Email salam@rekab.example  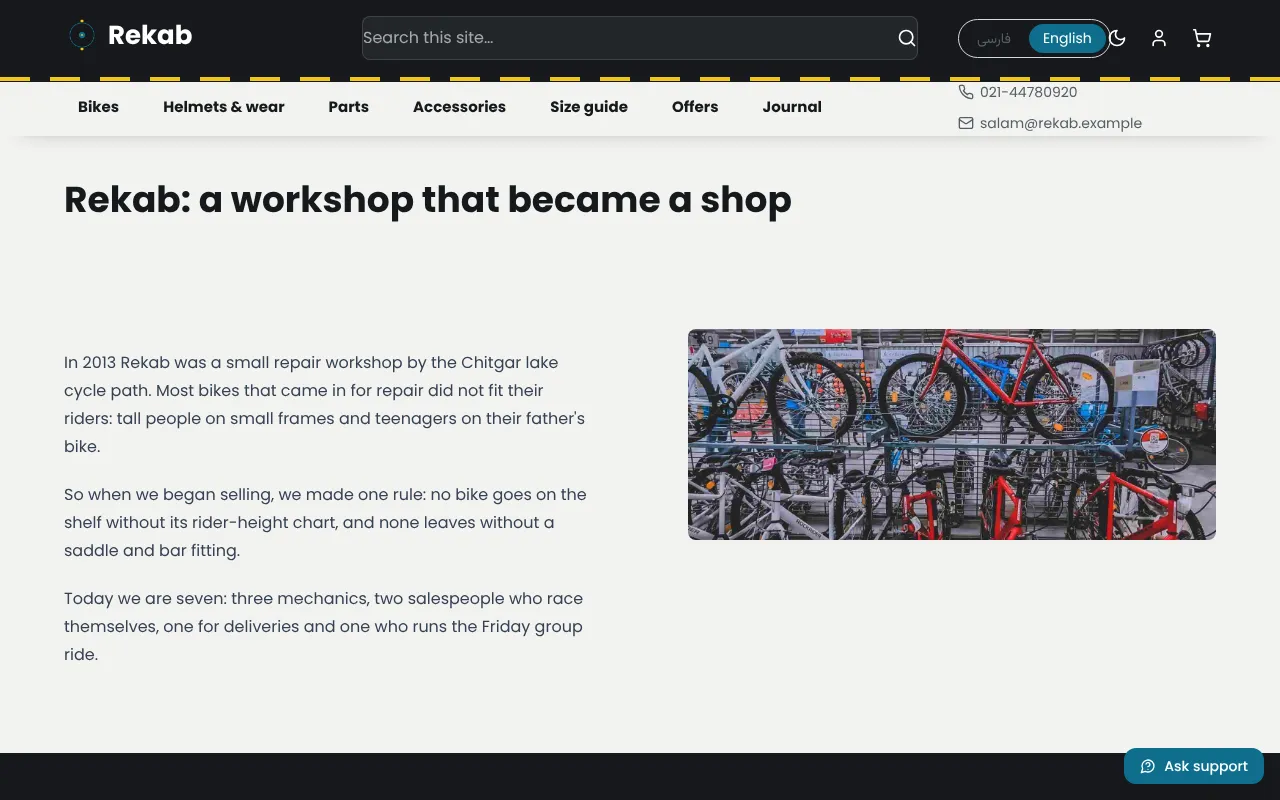coord(1061,123)
